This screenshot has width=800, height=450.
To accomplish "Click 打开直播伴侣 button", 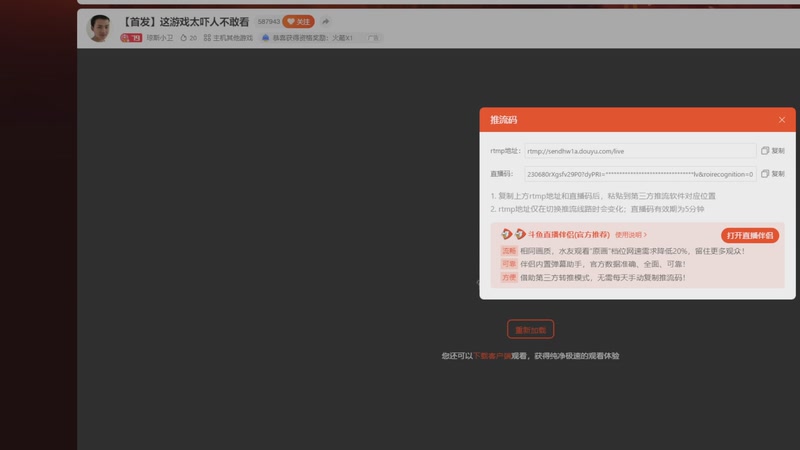I will pyautogui.click(x=749, y=235).
